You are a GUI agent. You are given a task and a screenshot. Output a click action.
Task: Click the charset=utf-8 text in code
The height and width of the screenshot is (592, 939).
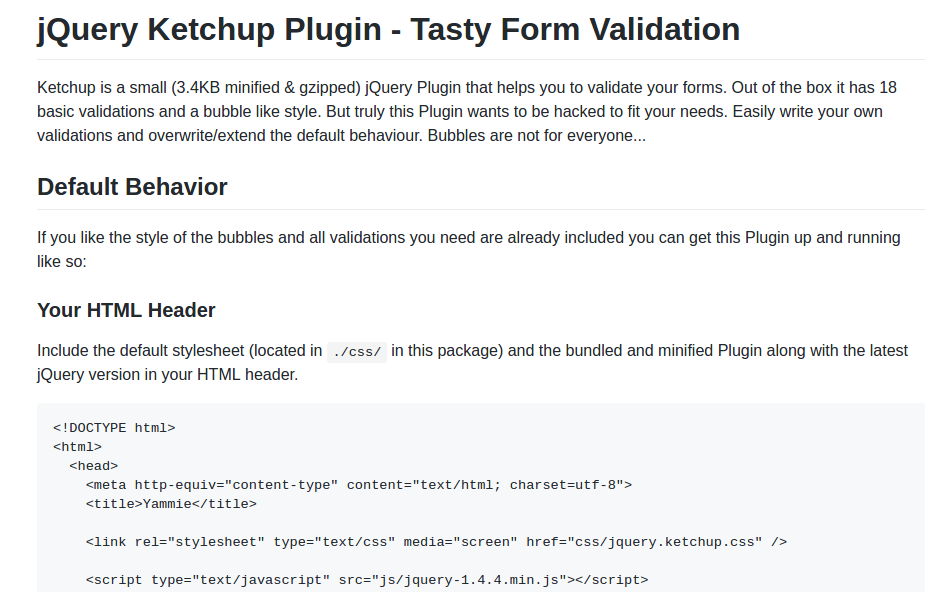click(566, 485)
